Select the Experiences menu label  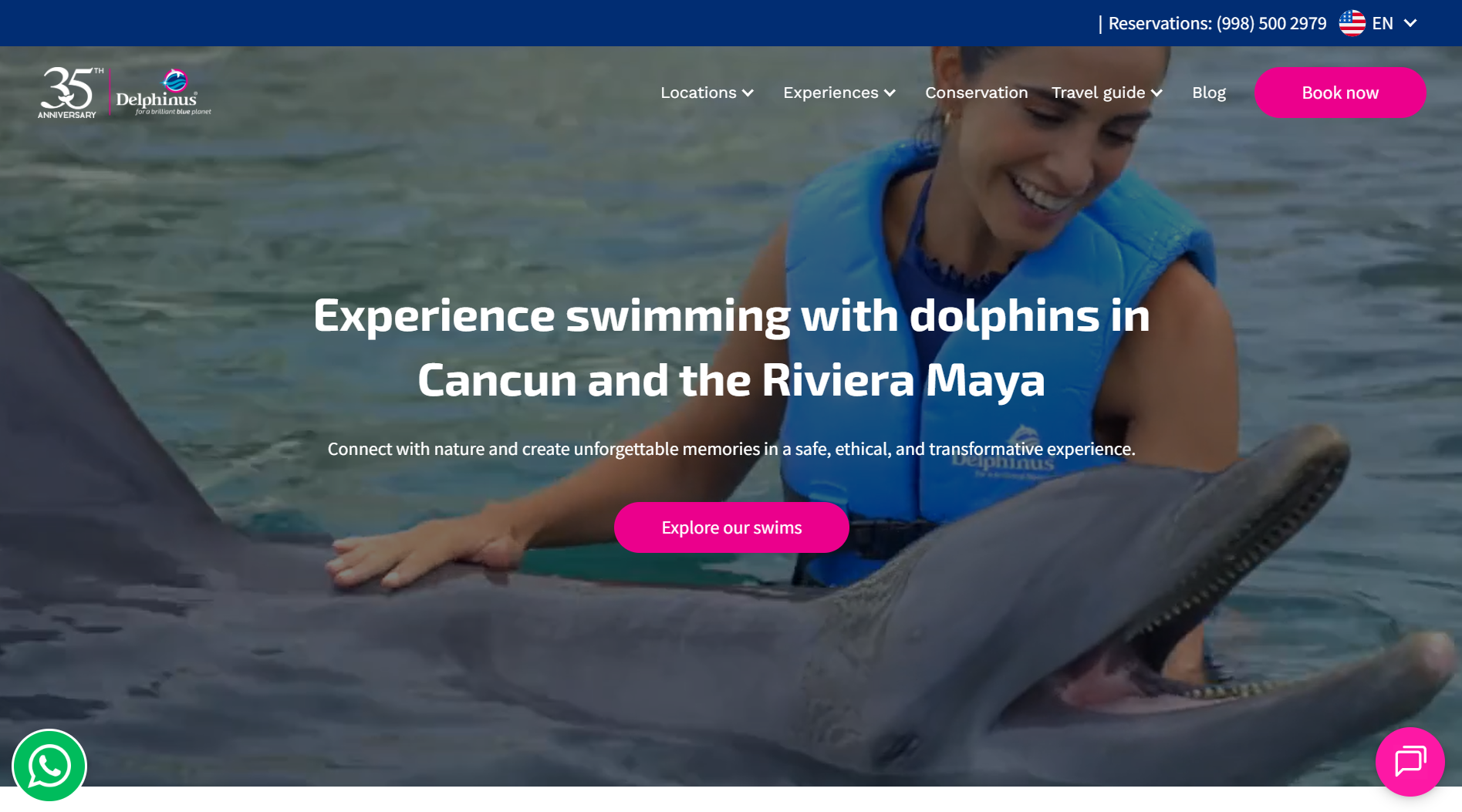830,93
